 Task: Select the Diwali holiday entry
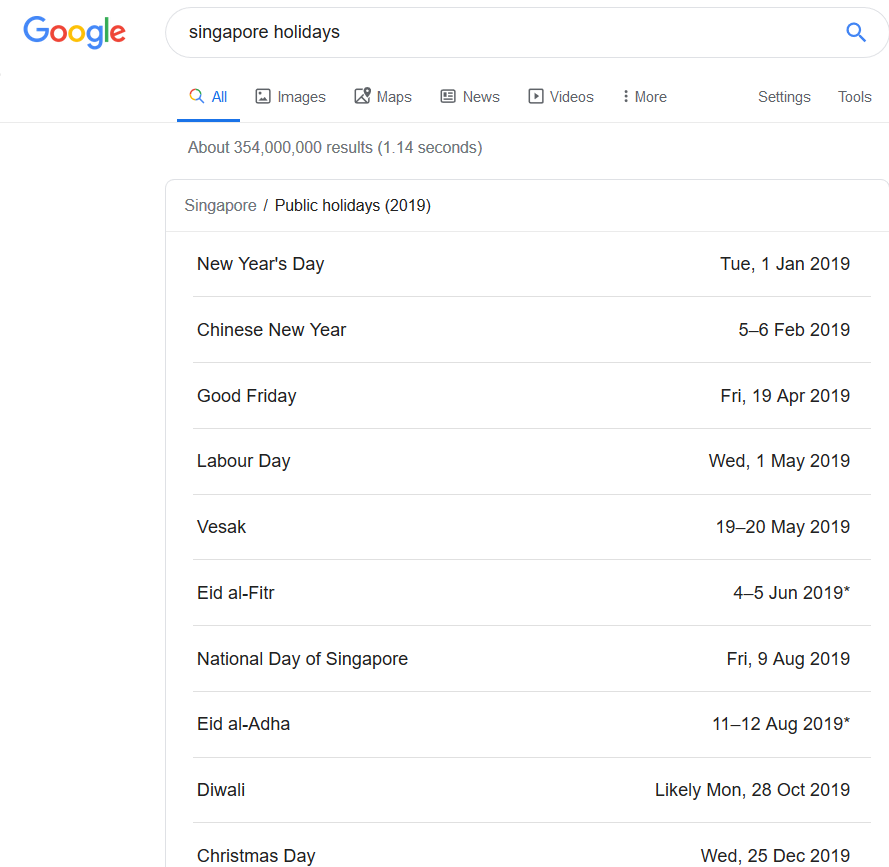pyautogui.click(x=532, y=790)
